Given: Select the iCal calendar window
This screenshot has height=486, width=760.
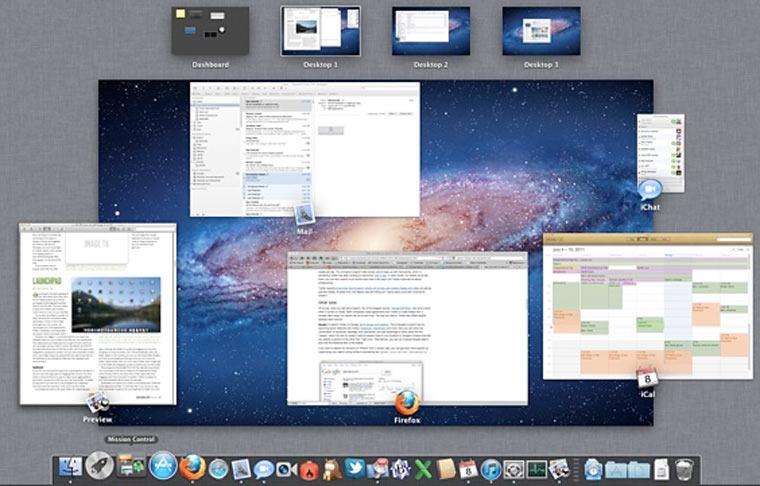Looking at the screenshot, I should [x=648, y=306].
